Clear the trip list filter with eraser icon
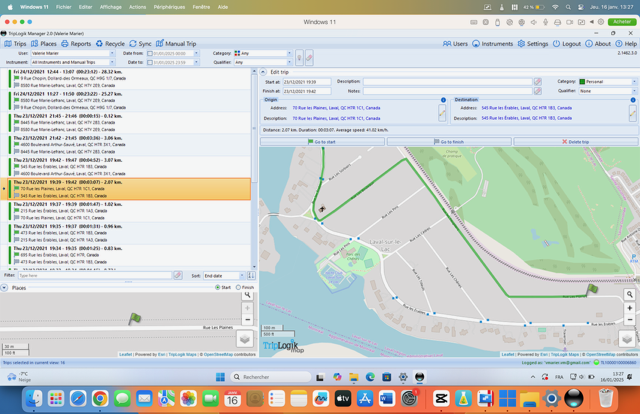 tap(178, 276)
